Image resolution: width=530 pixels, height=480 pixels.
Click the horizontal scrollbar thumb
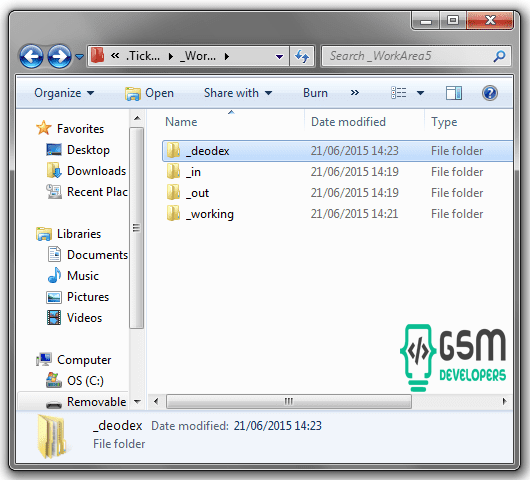pos(289,401)
